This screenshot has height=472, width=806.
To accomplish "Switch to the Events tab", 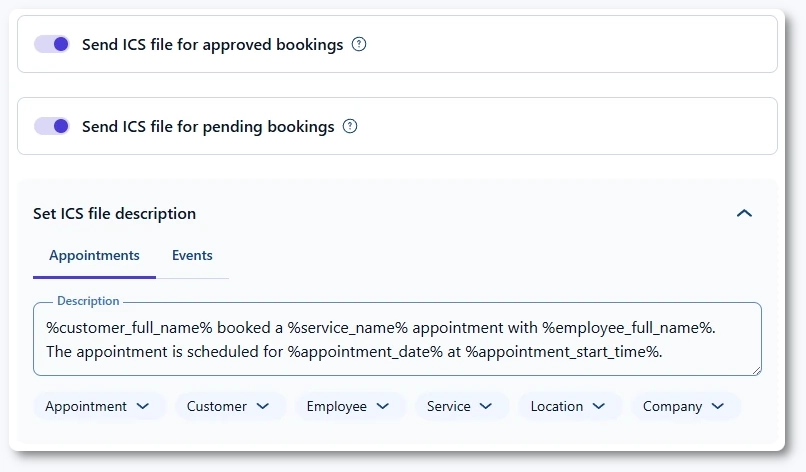I will (x=192, y=255).
